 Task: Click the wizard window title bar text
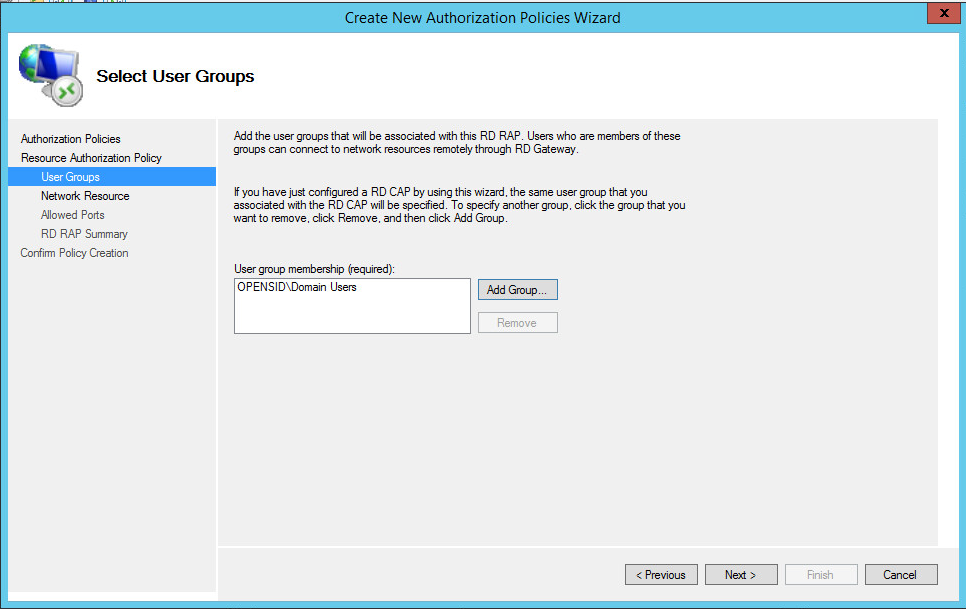[x=482, y=17]
